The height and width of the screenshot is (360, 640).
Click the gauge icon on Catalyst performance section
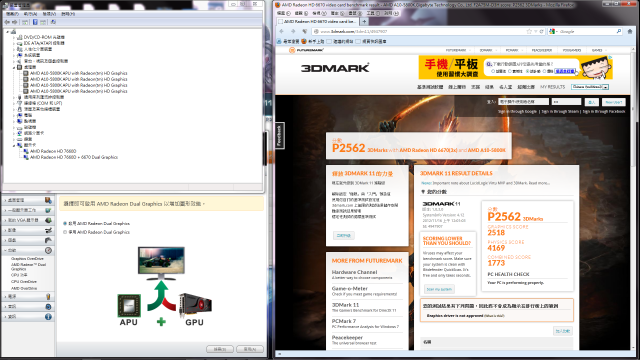(48, 250)
